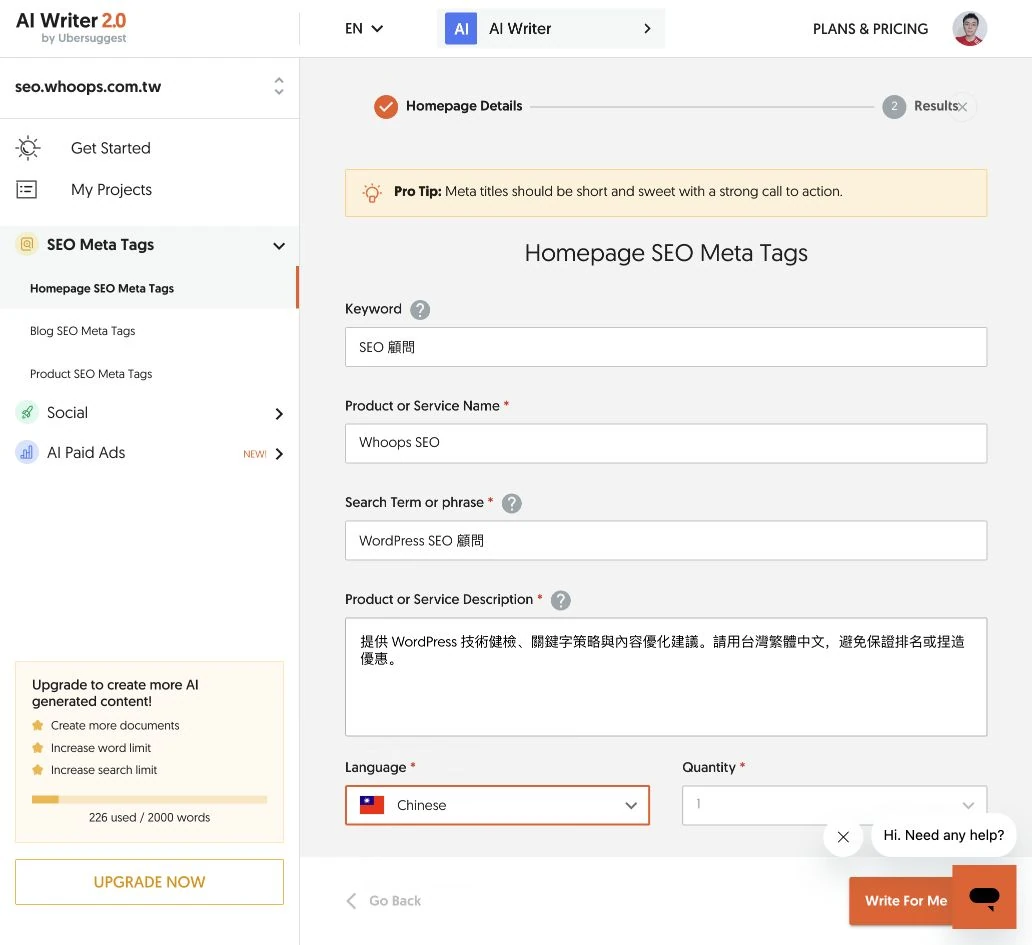The image size is (1032, 945).
Task: Select Homepage SEO Meta Tags
Action: 102,288
